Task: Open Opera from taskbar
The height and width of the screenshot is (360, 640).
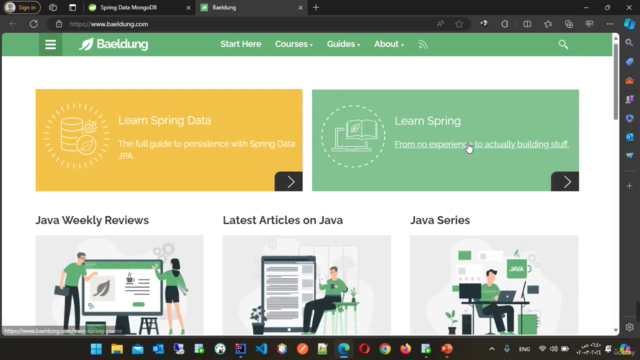Action: point(364,349)
